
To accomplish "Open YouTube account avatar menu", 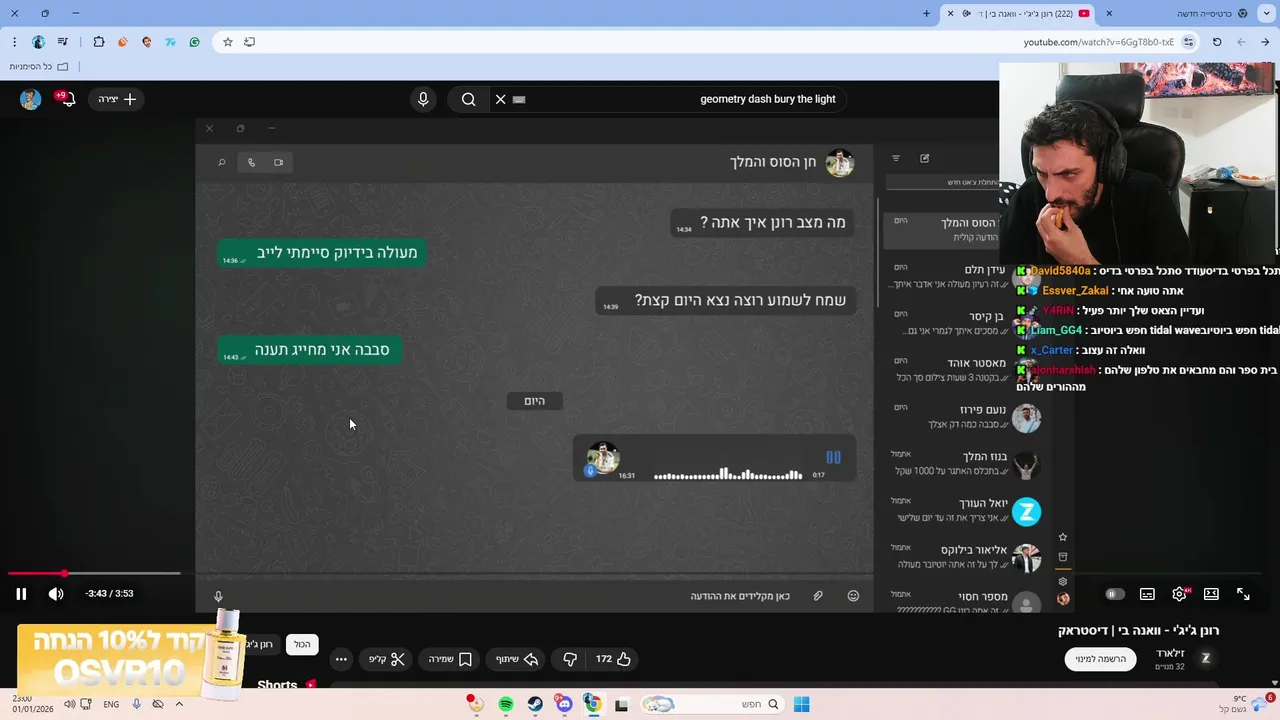I will 31,99.
